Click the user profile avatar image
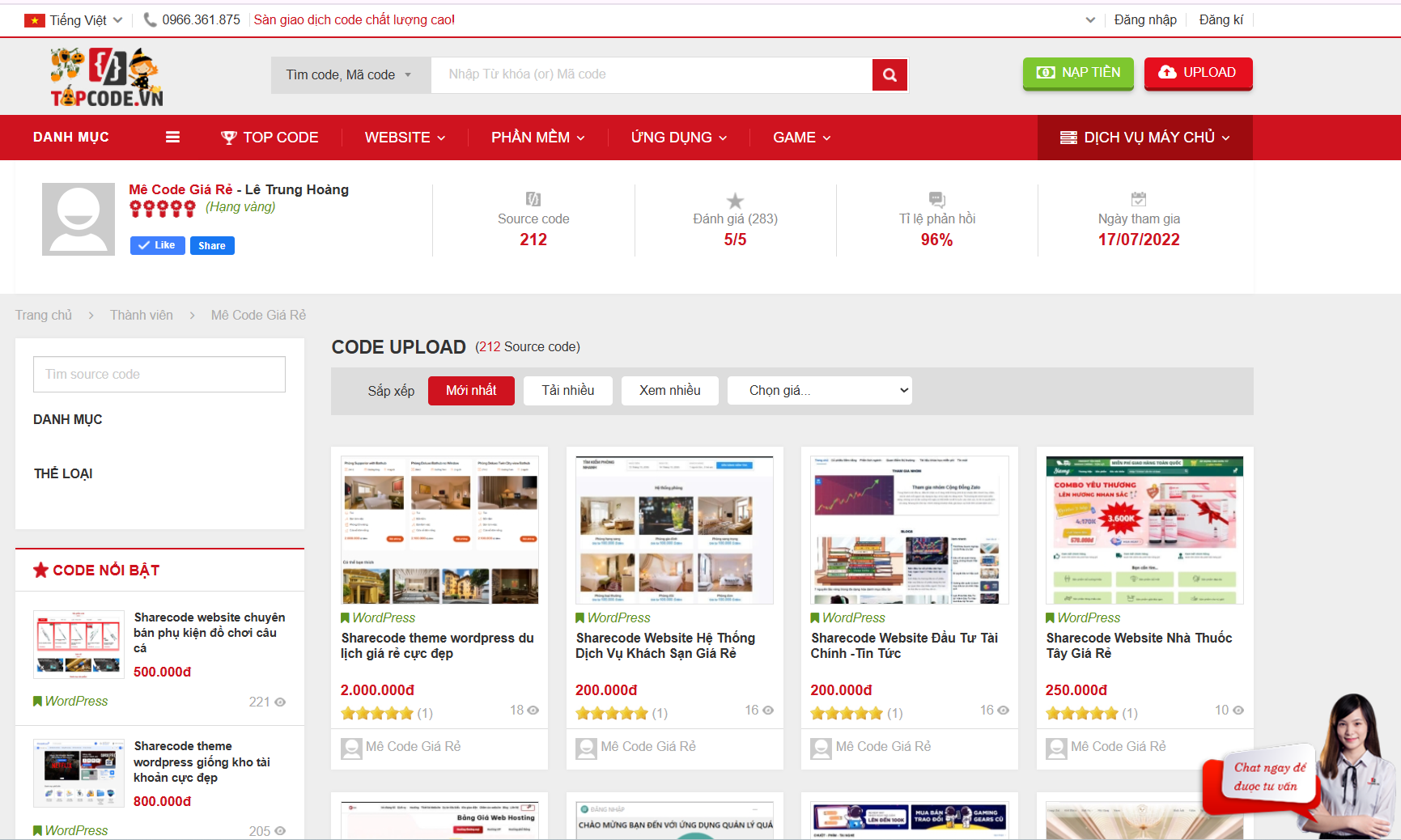Viewport: 1401px width, 840px height. coord(79,219)
